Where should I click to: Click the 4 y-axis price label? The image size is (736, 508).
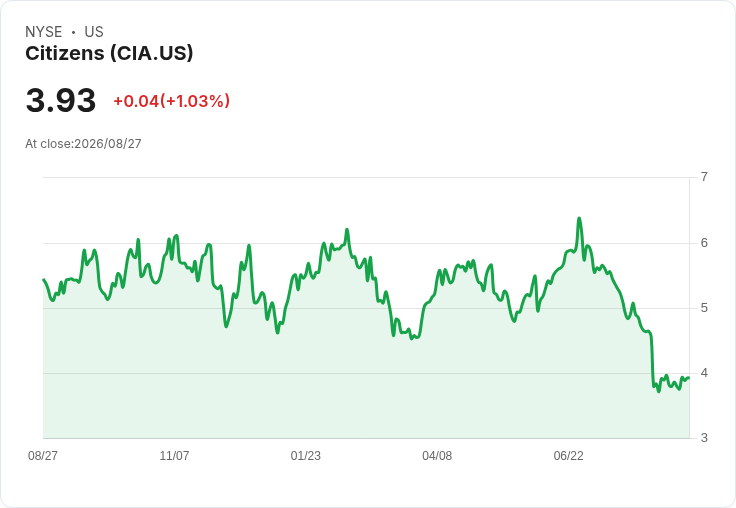pos(704,373)
